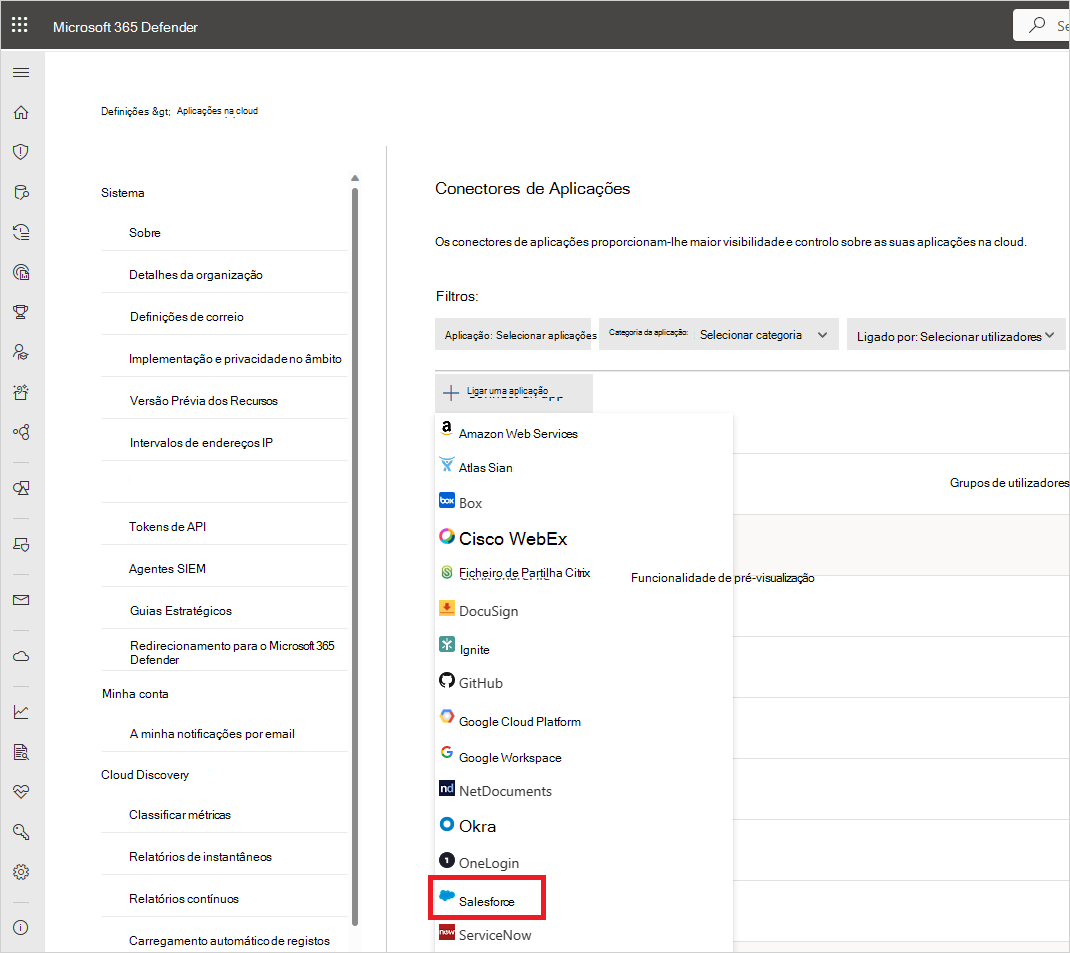Open Cloud apps via the cloud icon
1070x953 pixels.
pos(21,655)
